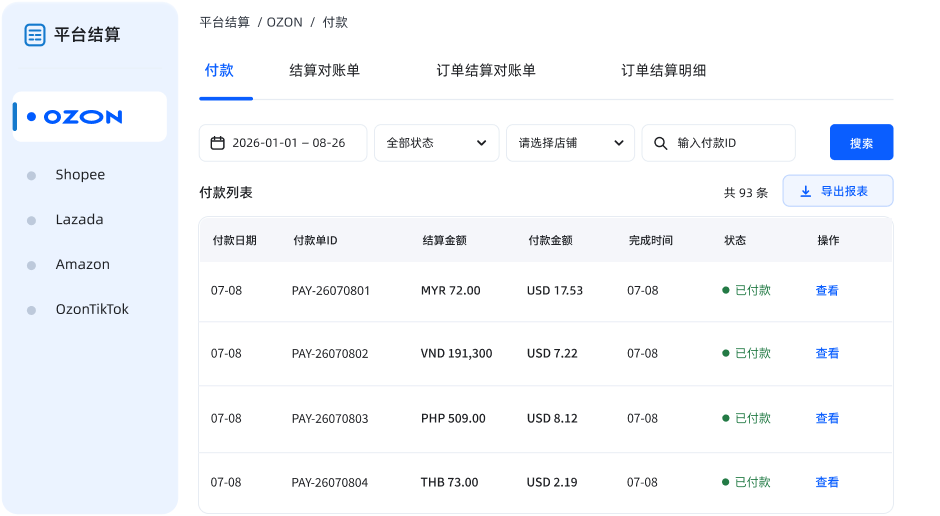Click payment amount USD 2.19
Screen dimensions: 940x516
(552, 482)
